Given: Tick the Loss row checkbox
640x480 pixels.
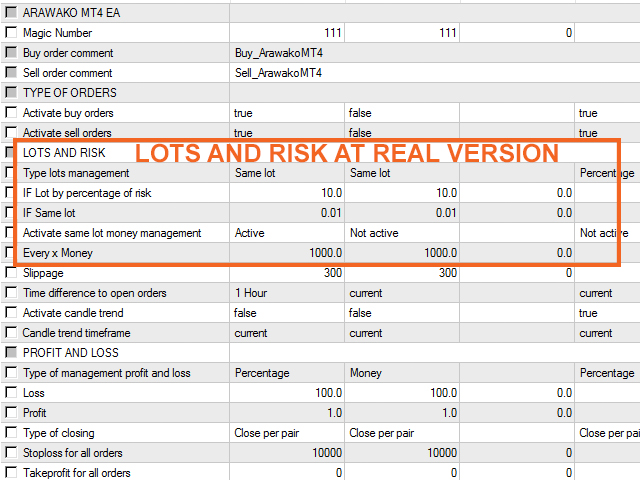Looking at the screenshot, I should pos(11,392).
